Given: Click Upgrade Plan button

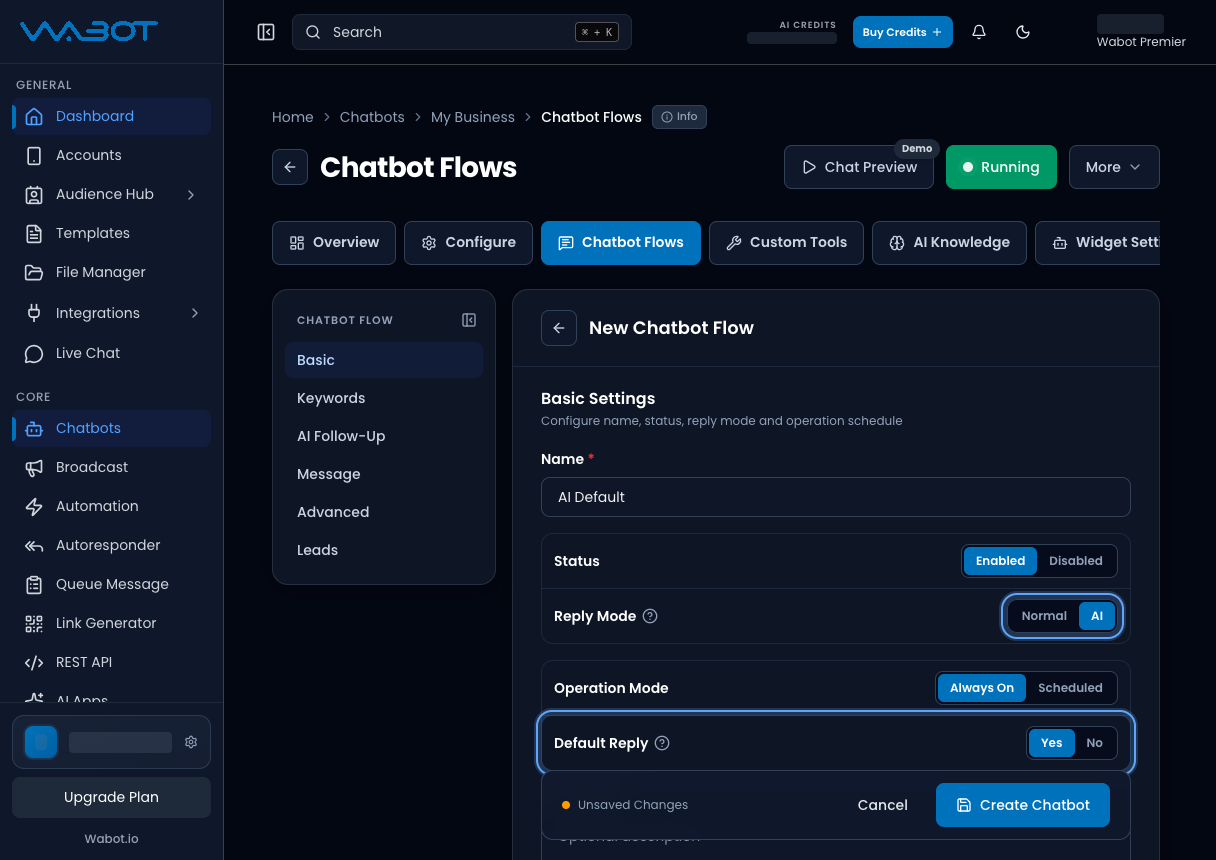Looking at the screenshot, I should click(x=111, y=797).
